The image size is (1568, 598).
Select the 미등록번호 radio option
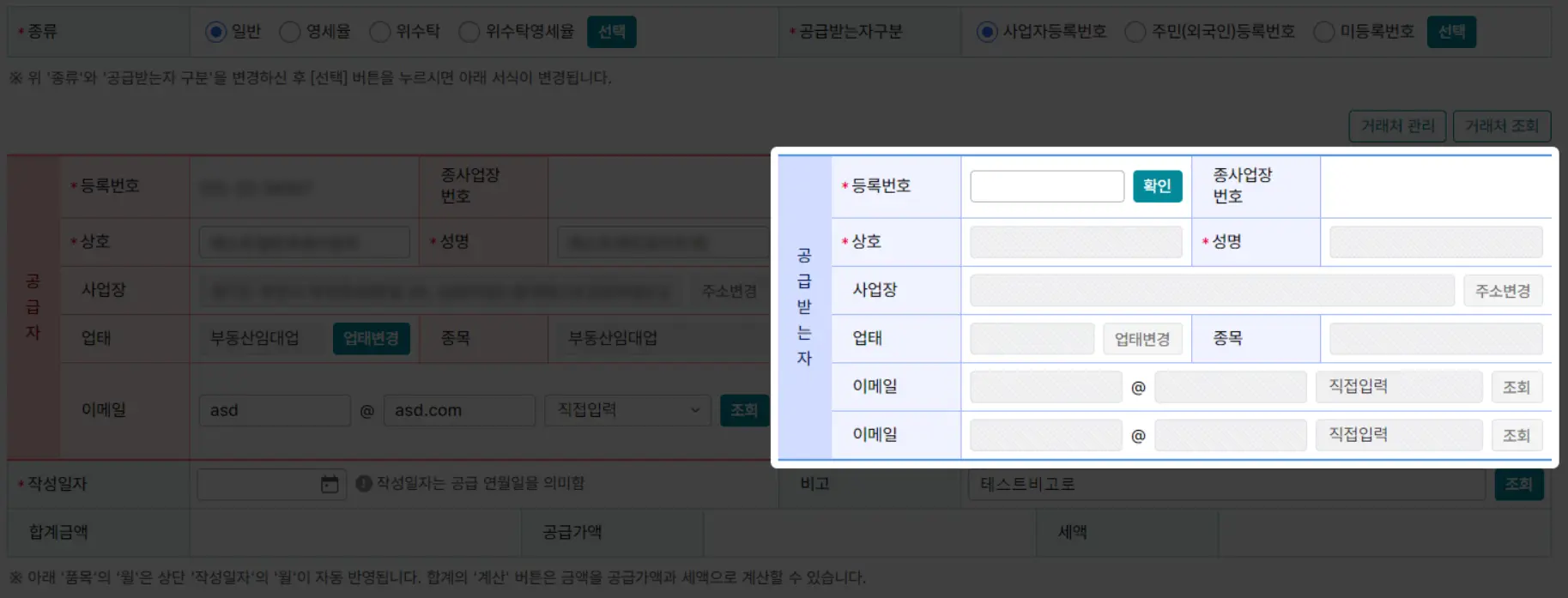click(x=1324, y=32)
